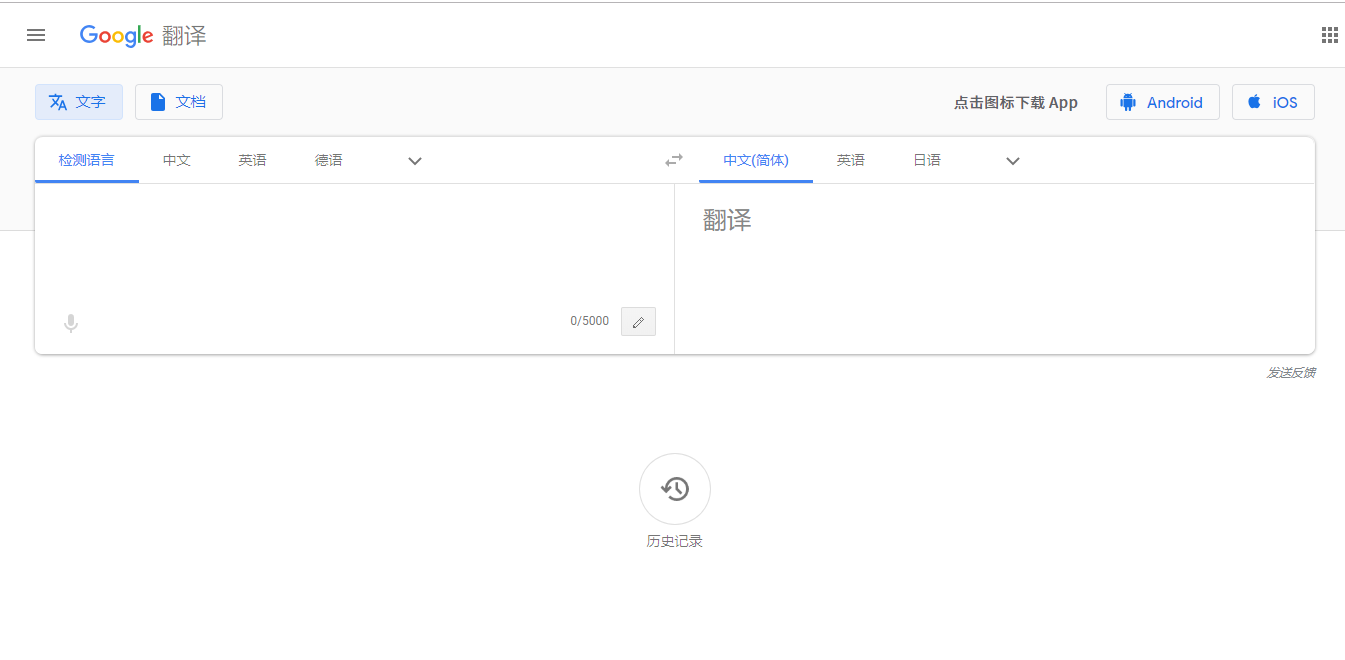Screen dimensions: 1345x660
Task: Download the Android app
Action: click(1162, 102)
